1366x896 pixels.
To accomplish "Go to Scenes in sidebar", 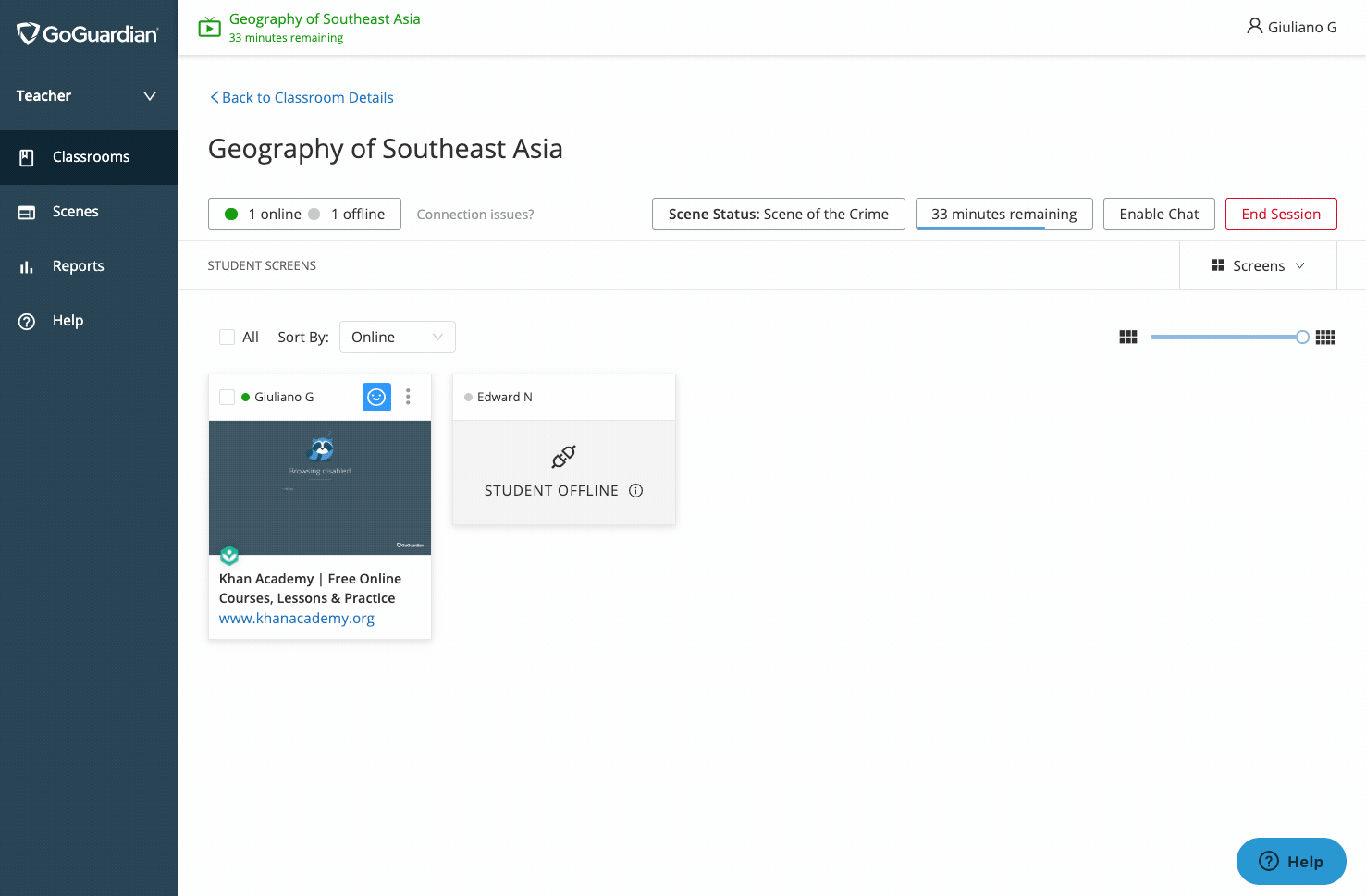I will (x=75, y=212).
